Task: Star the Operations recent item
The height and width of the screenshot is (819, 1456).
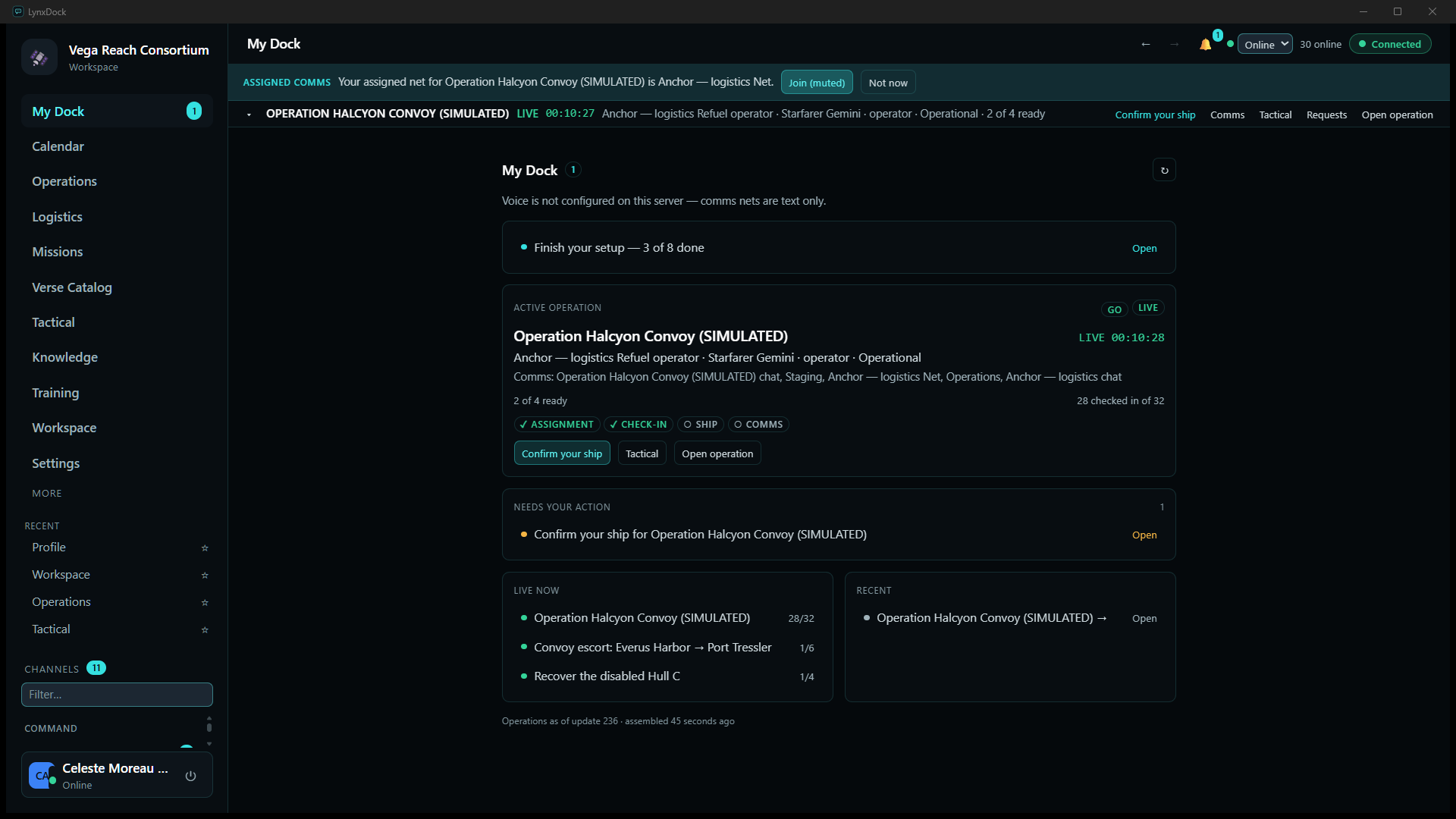Action: [204, 602]
